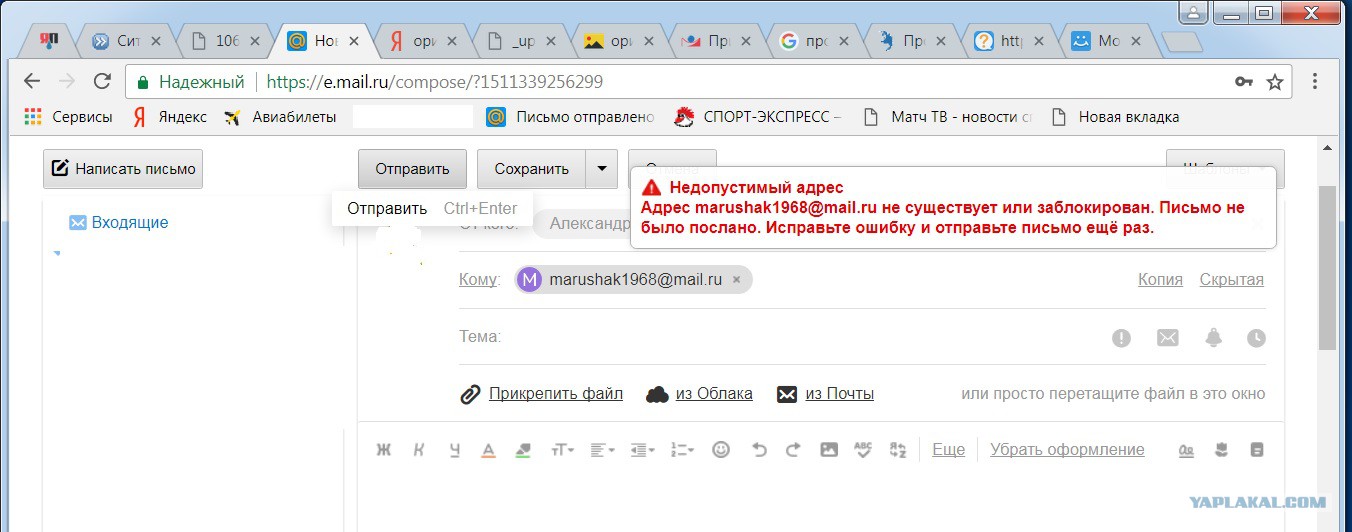The width and height of the screenshot is (1352, 532).
Task: Add a Копия recipient field
Action: (1160, 280)
